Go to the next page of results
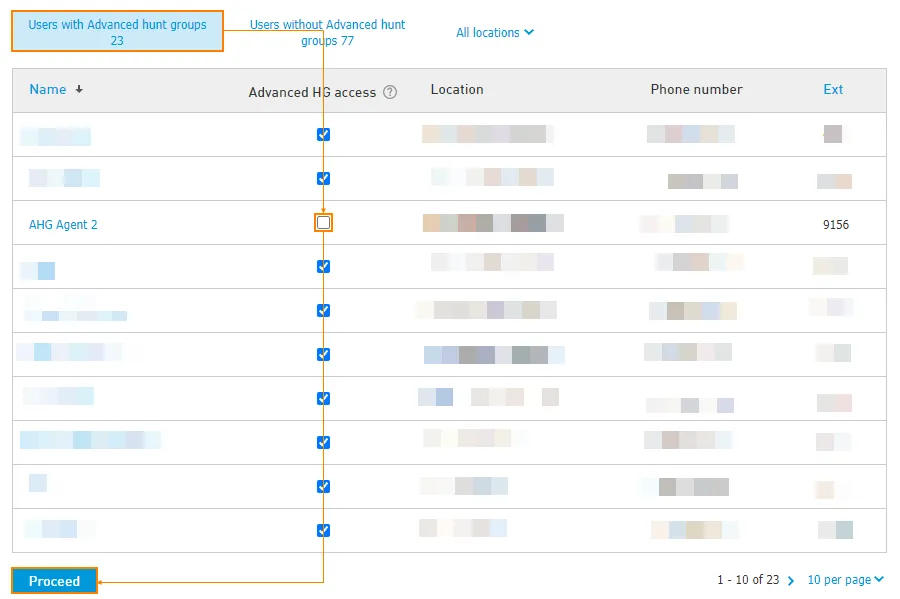This screenshot has height=599, width=900. (x=791, y=581)
